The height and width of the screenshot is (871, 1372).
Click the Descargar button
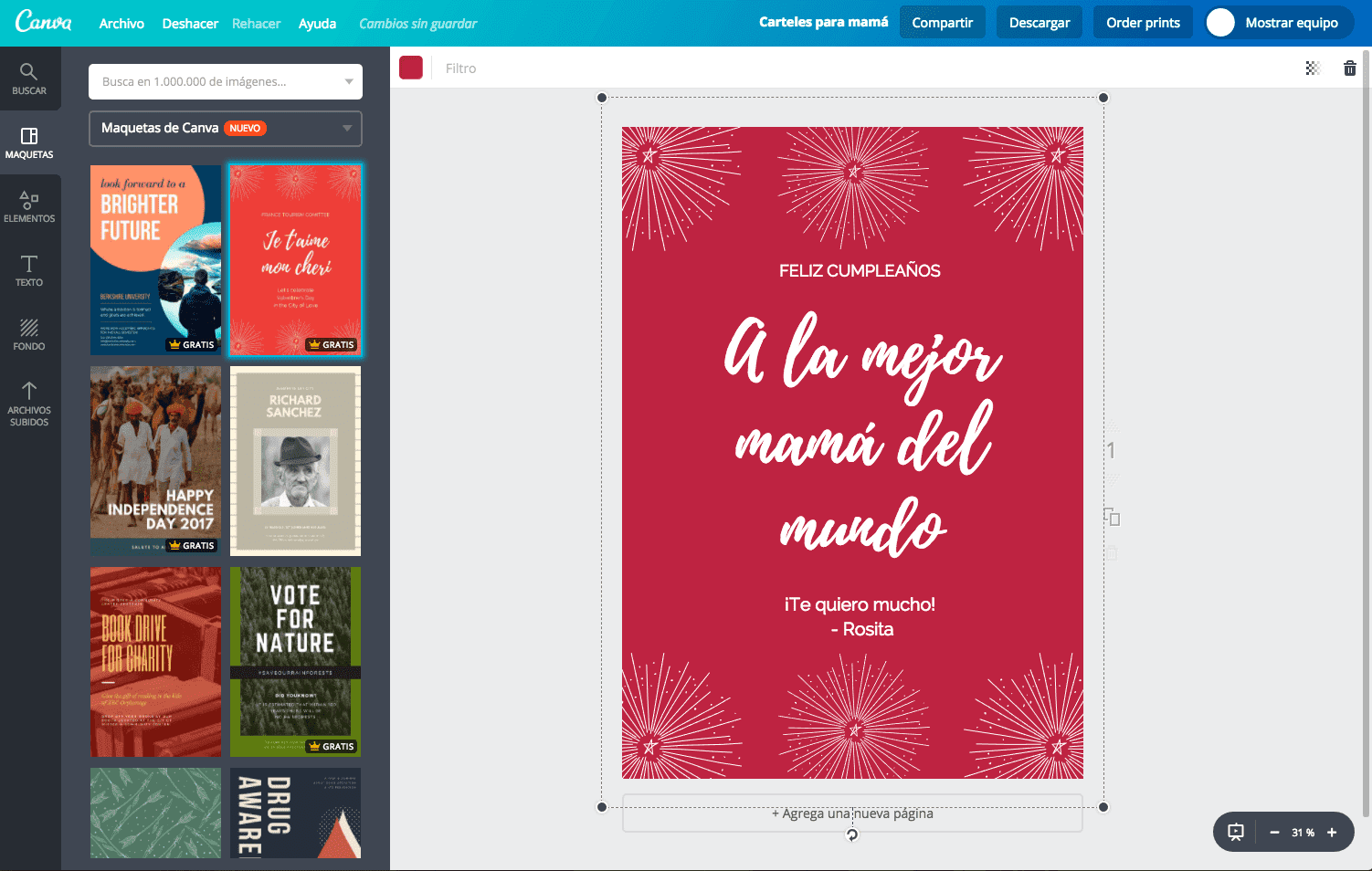pos(1040,23)
